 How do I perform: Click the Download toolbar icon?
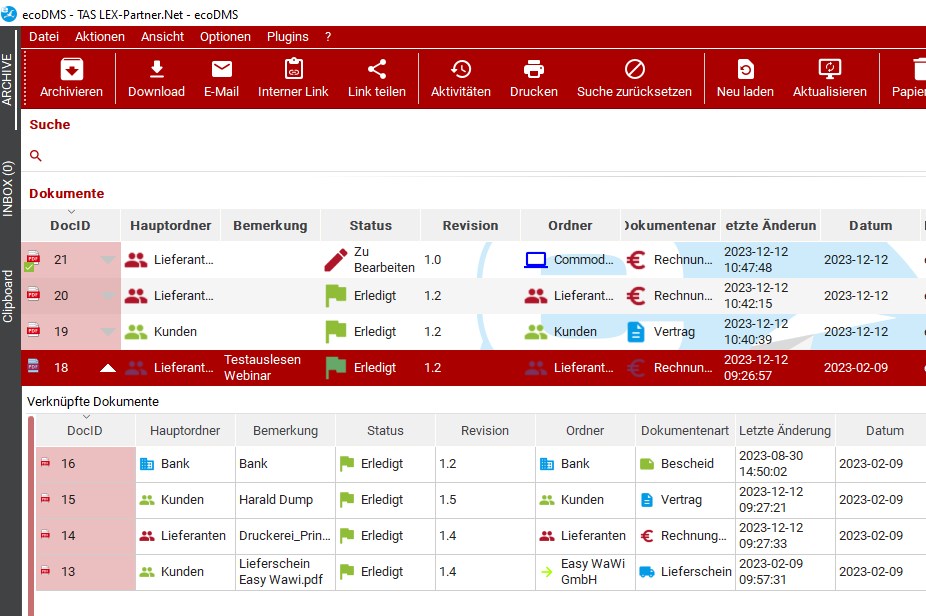tap(156, 69)
